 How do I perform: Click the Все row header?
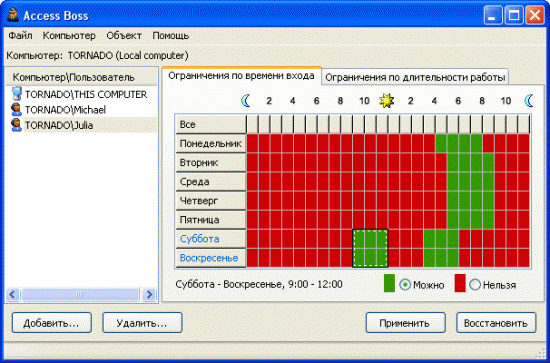click(x=210, y=124)
